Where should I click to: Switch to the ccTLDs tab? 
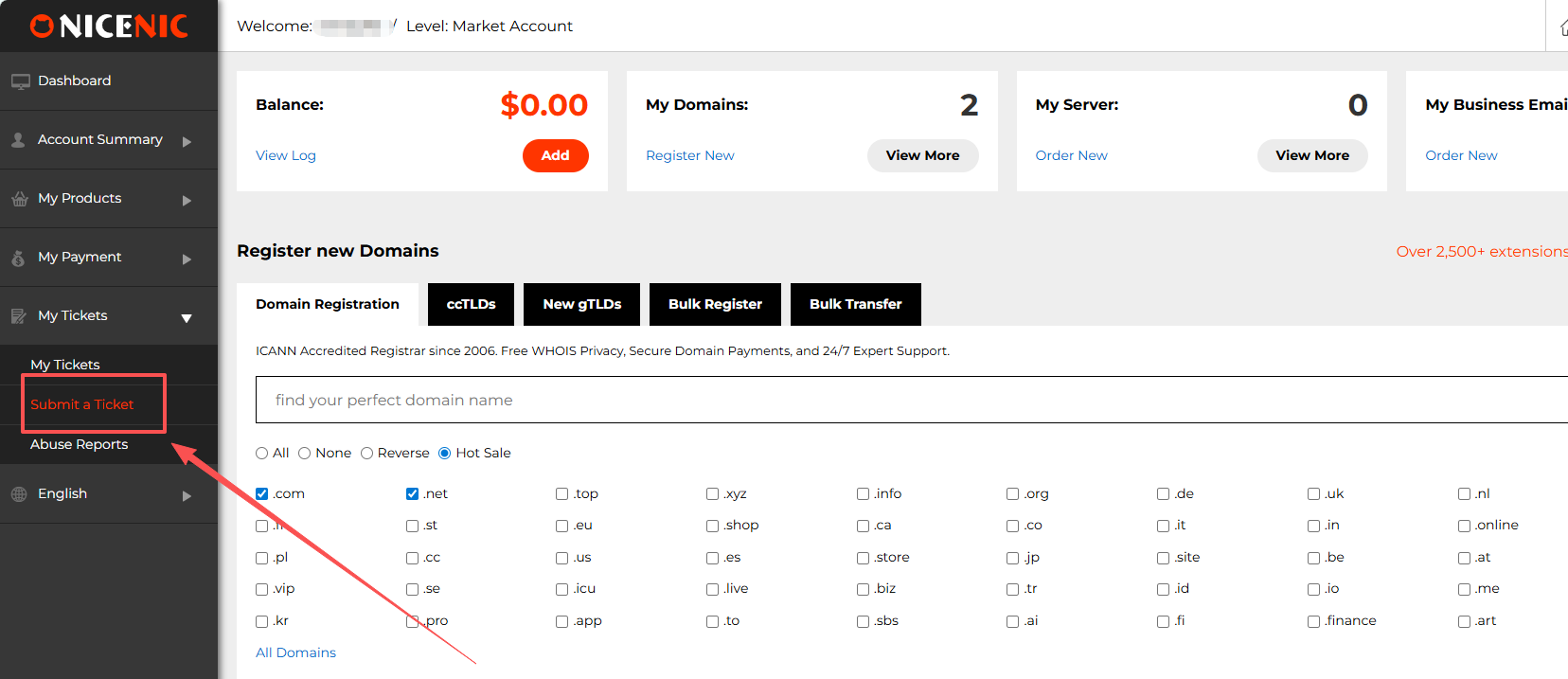pos(471,304)
